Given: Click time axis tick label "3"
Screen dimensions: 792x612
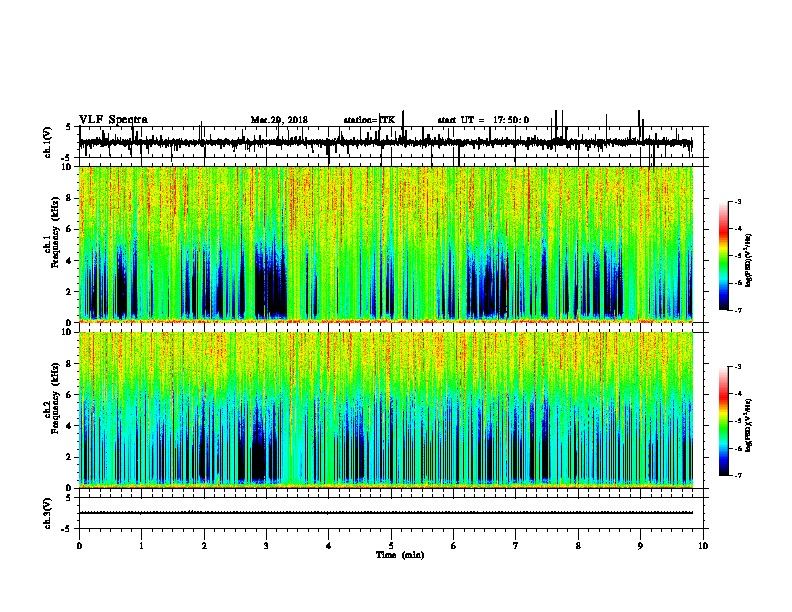Looking at the screenshot, I should [x=266, y=546].
